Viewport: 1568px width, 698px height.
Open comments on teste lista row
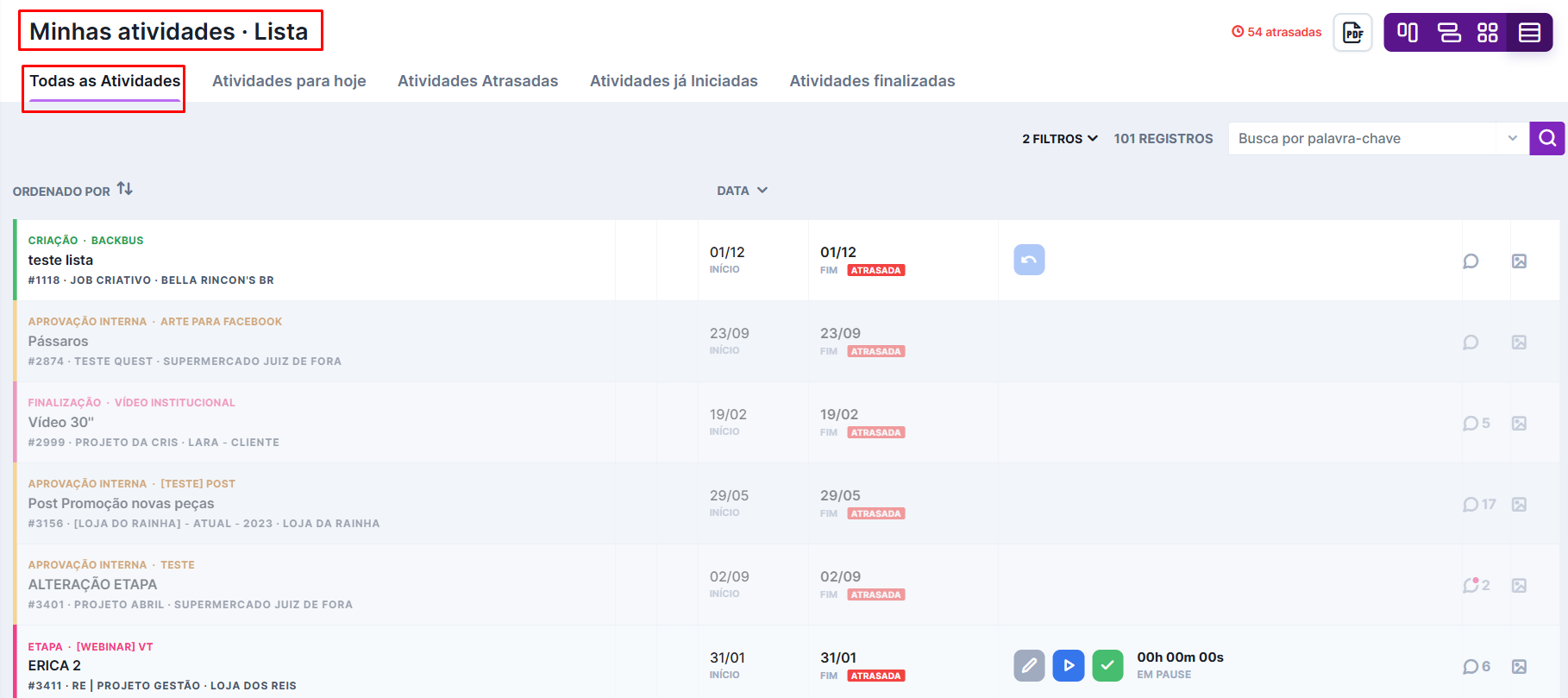1471,261
